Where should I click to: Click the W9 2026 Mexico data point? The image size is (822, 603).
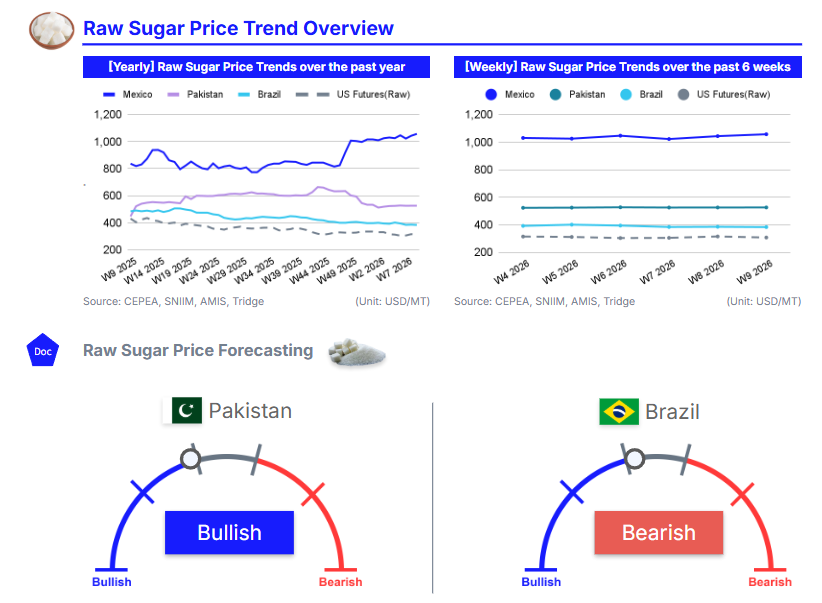click(765, 134)
